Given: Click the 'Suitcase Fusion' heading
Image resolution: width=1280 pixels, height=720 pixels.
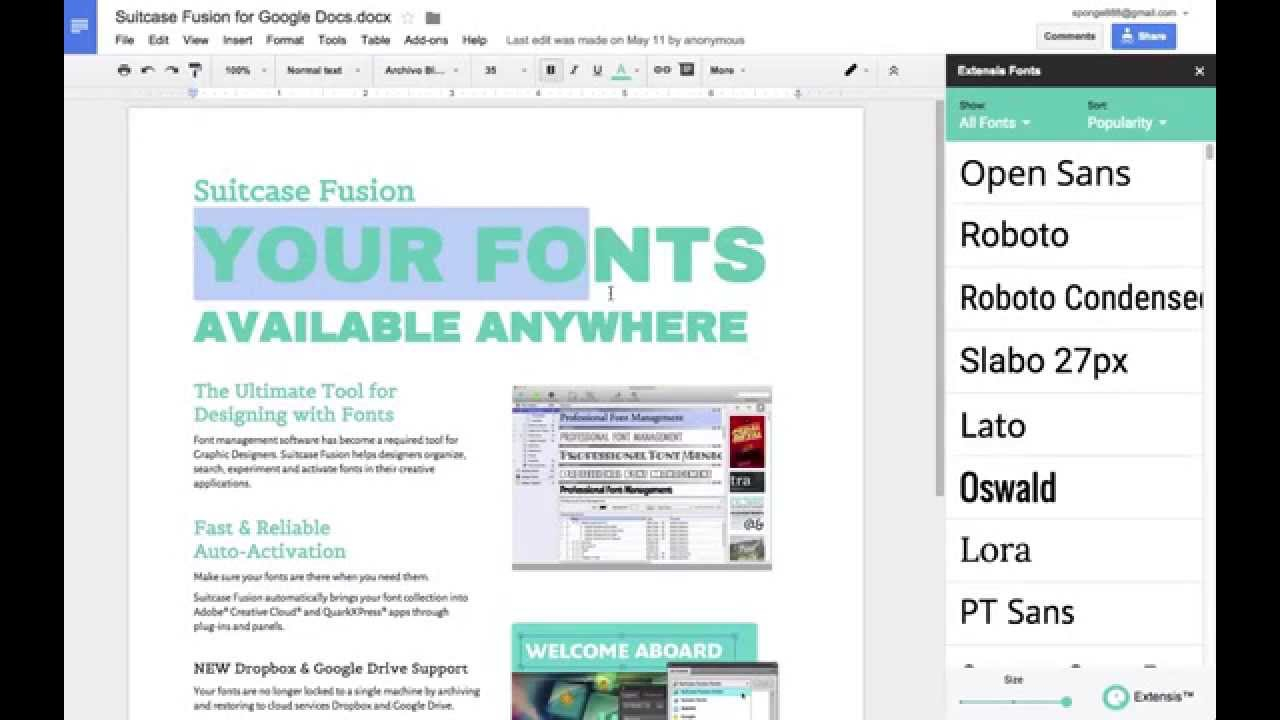Looking at the screenshot, I should 304,190.
